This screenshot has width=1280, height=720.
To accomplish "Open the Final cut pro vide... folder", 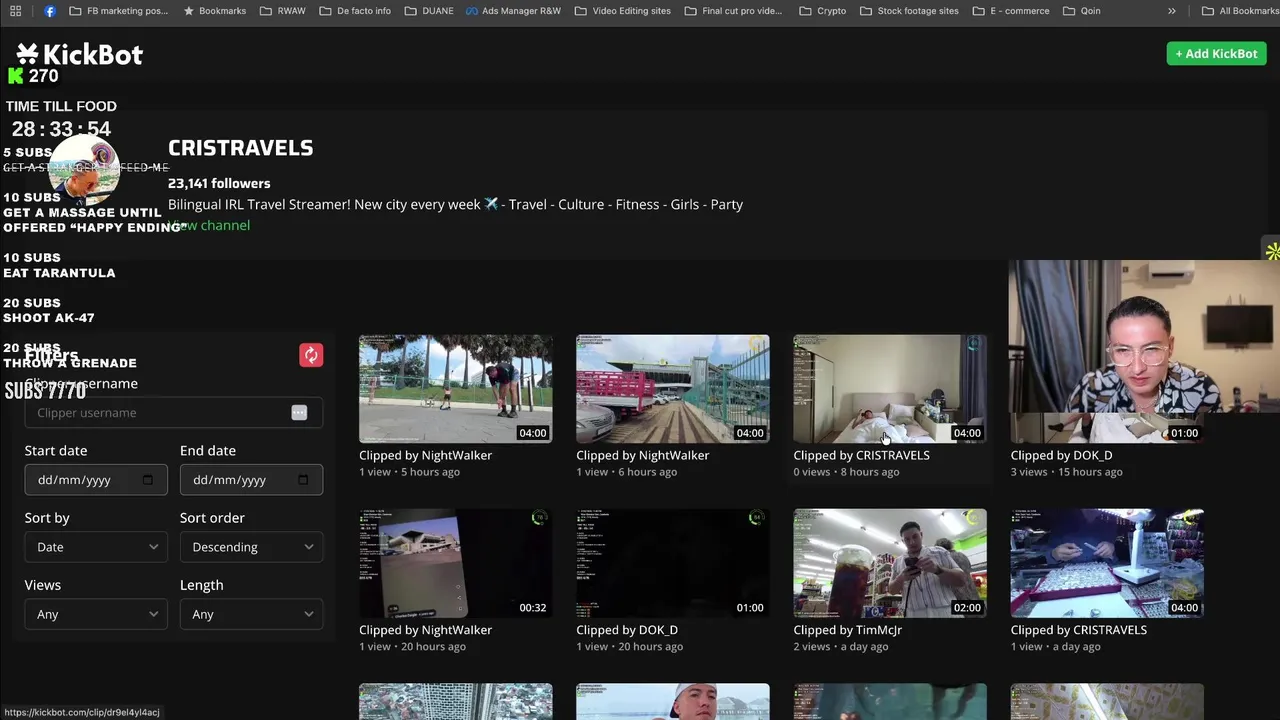I will (734, 11).
